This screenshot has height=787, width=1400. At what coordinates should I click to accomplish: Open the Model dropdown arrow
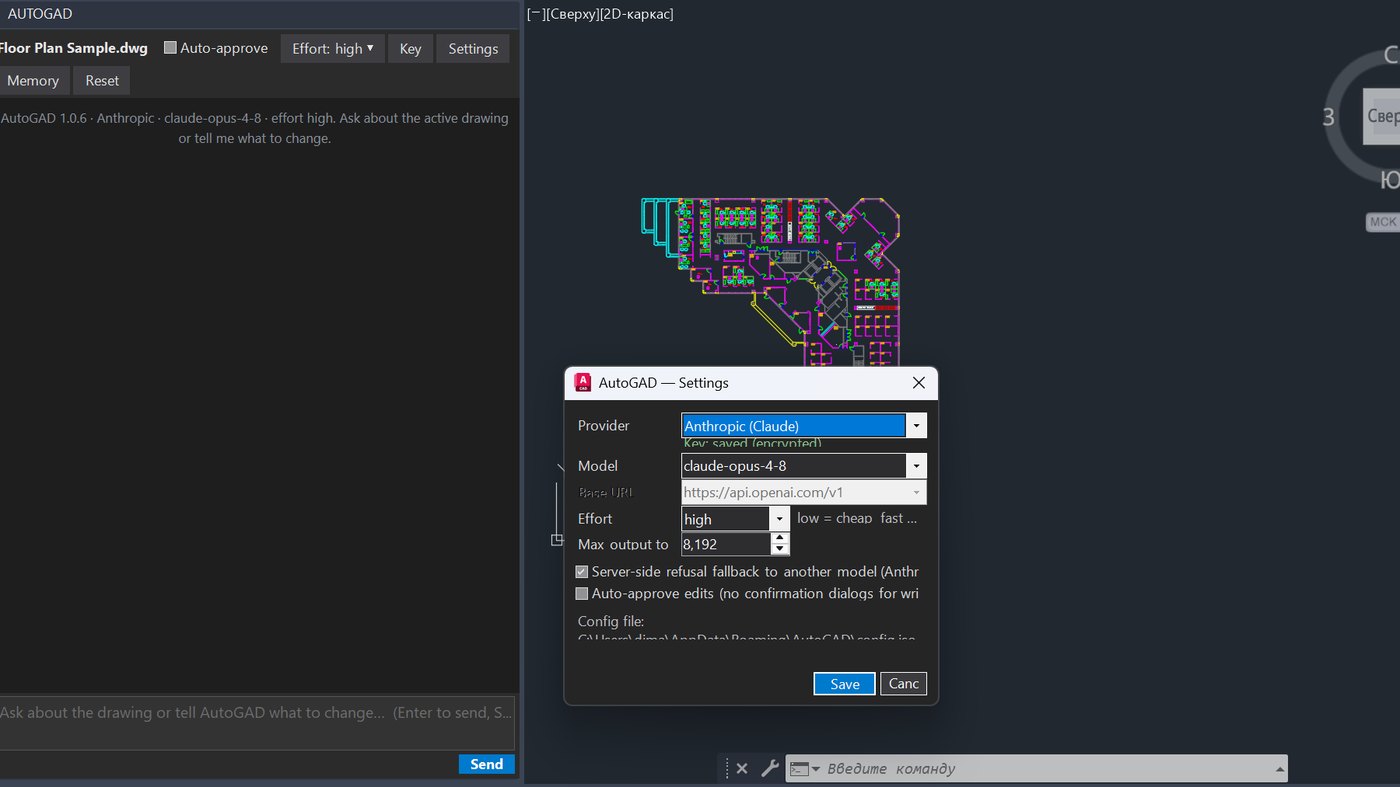916,466
